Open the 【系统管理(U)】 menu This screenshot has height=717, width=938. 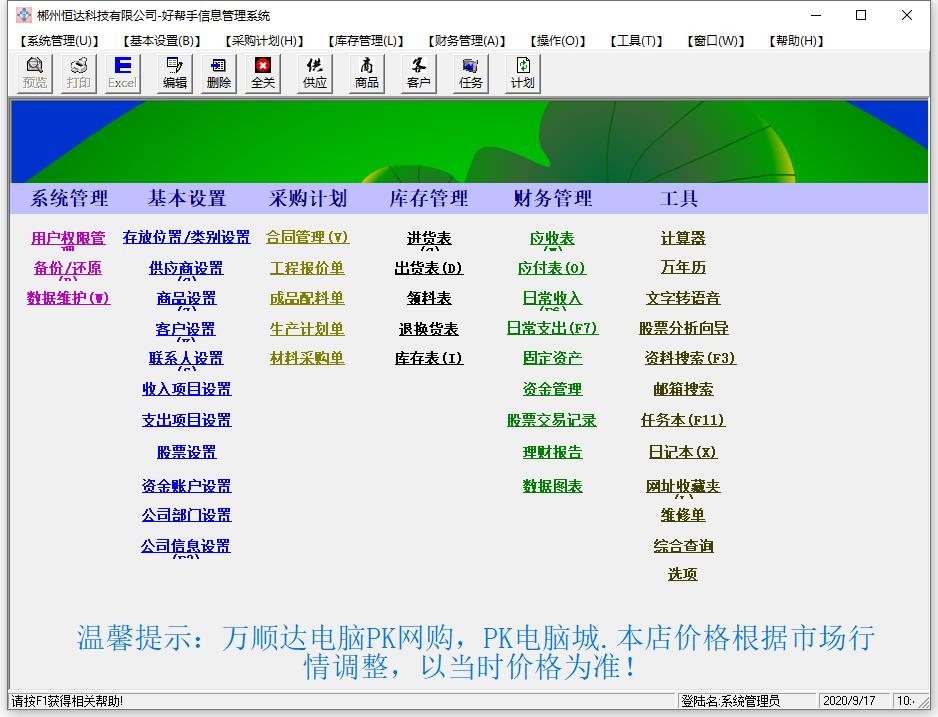(60, 41)
